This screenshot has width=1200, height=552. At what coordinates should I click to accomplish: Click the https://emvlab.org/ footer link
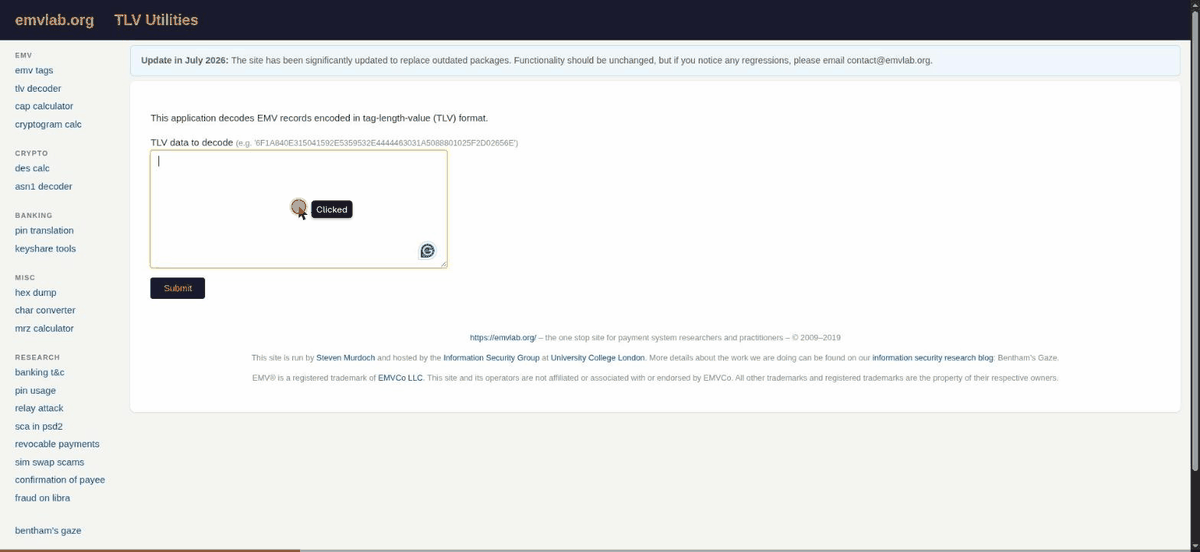click(x=503, y=338)
